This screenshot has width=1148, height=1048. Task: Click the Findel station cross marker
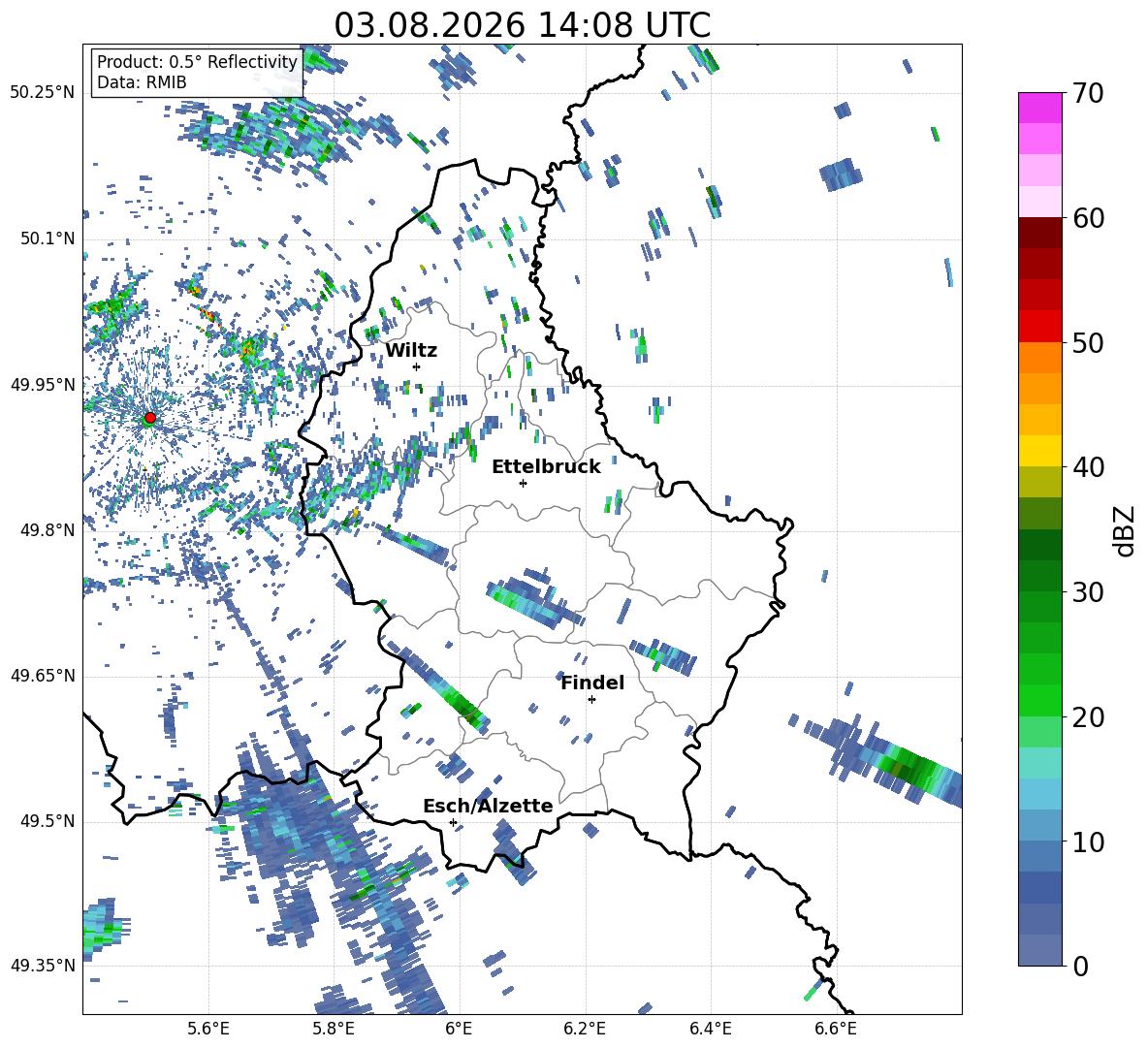(591, 700)
